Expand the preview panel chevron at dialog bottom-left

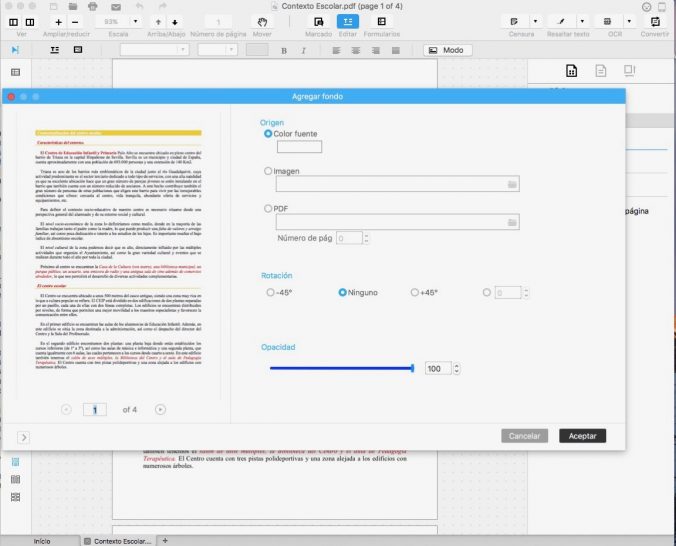(x=22, y=437)
